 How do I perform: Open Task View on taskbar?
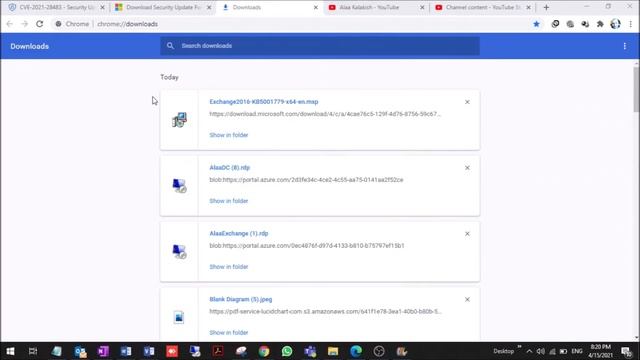click(33, 351)
